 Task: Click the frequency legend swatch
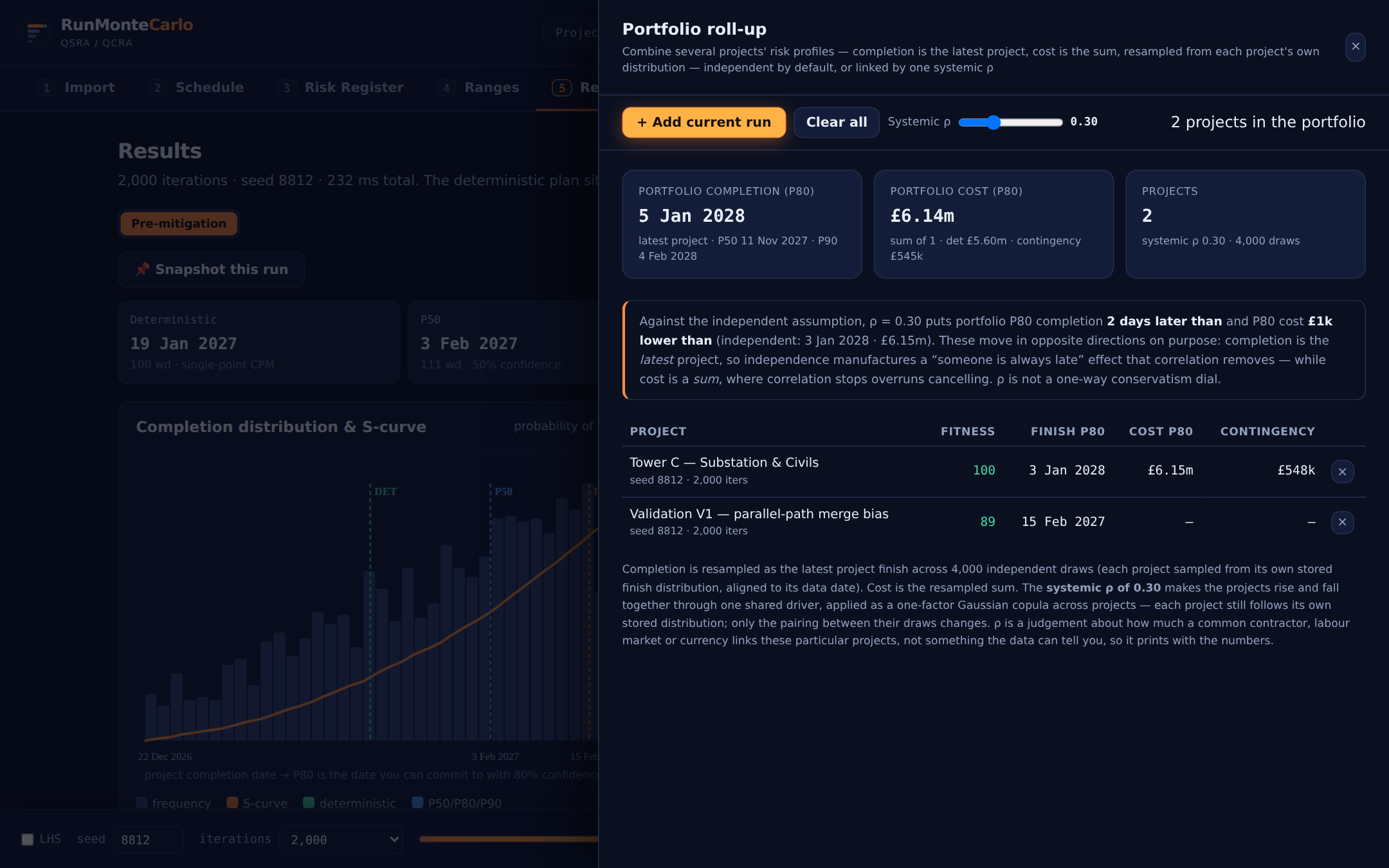142,802
